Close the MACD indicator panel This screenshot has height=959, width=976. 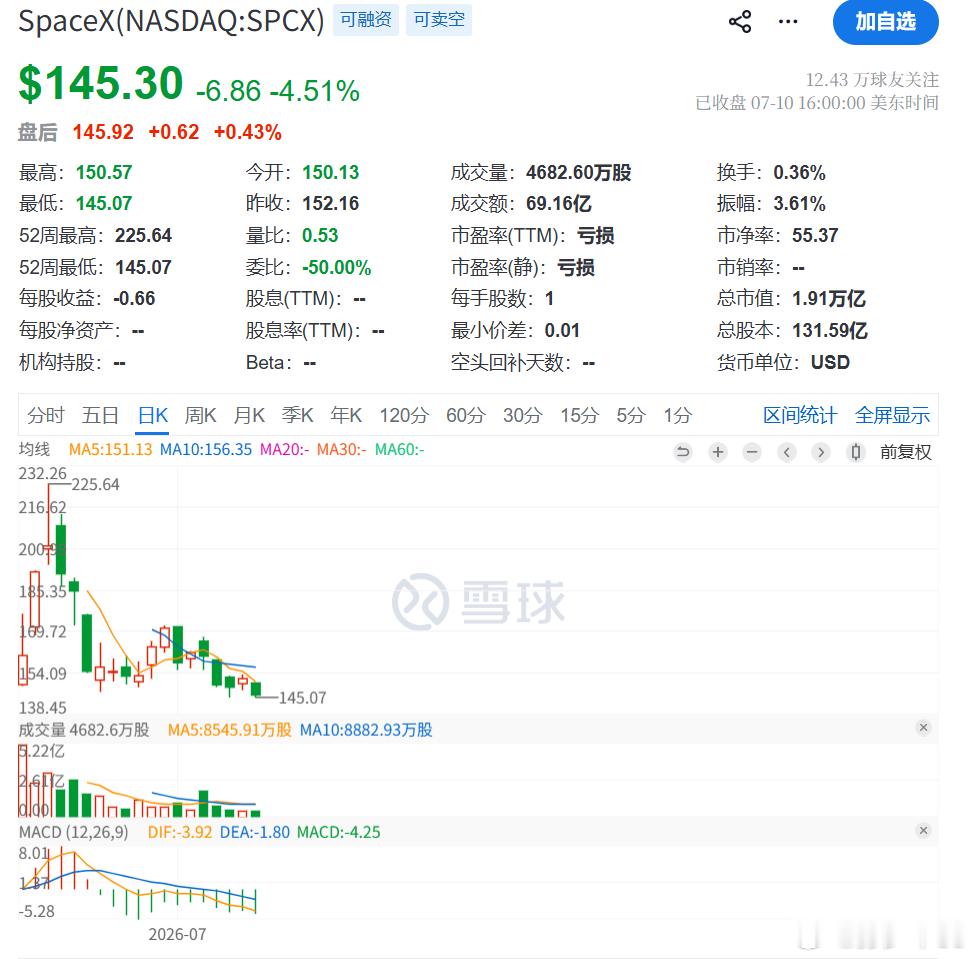[923, 831]
